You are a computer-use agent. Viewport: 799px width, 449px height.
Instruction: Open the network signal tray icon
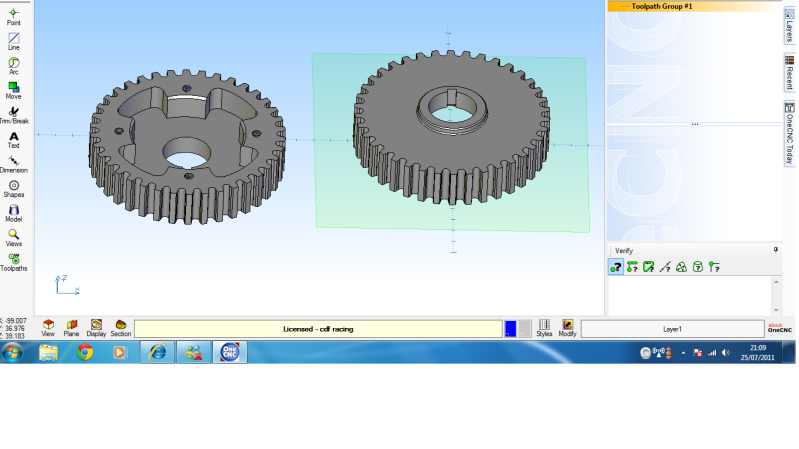click(712, 353)
